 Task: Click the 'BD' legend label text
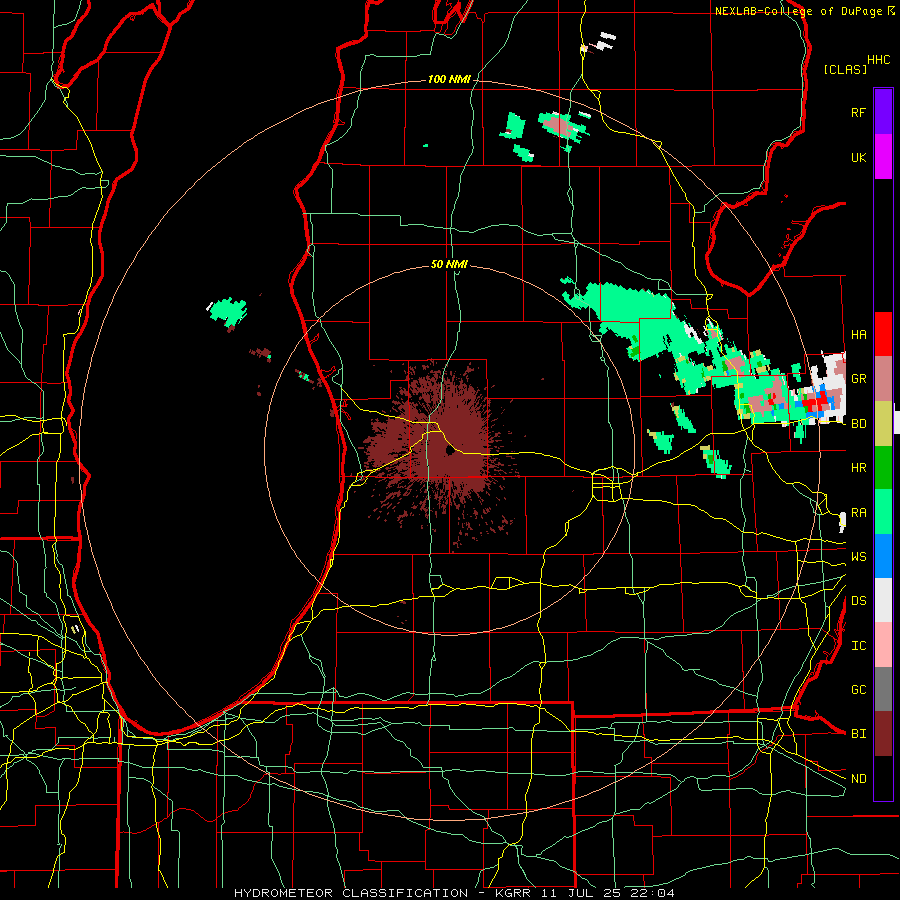point(859,424)
